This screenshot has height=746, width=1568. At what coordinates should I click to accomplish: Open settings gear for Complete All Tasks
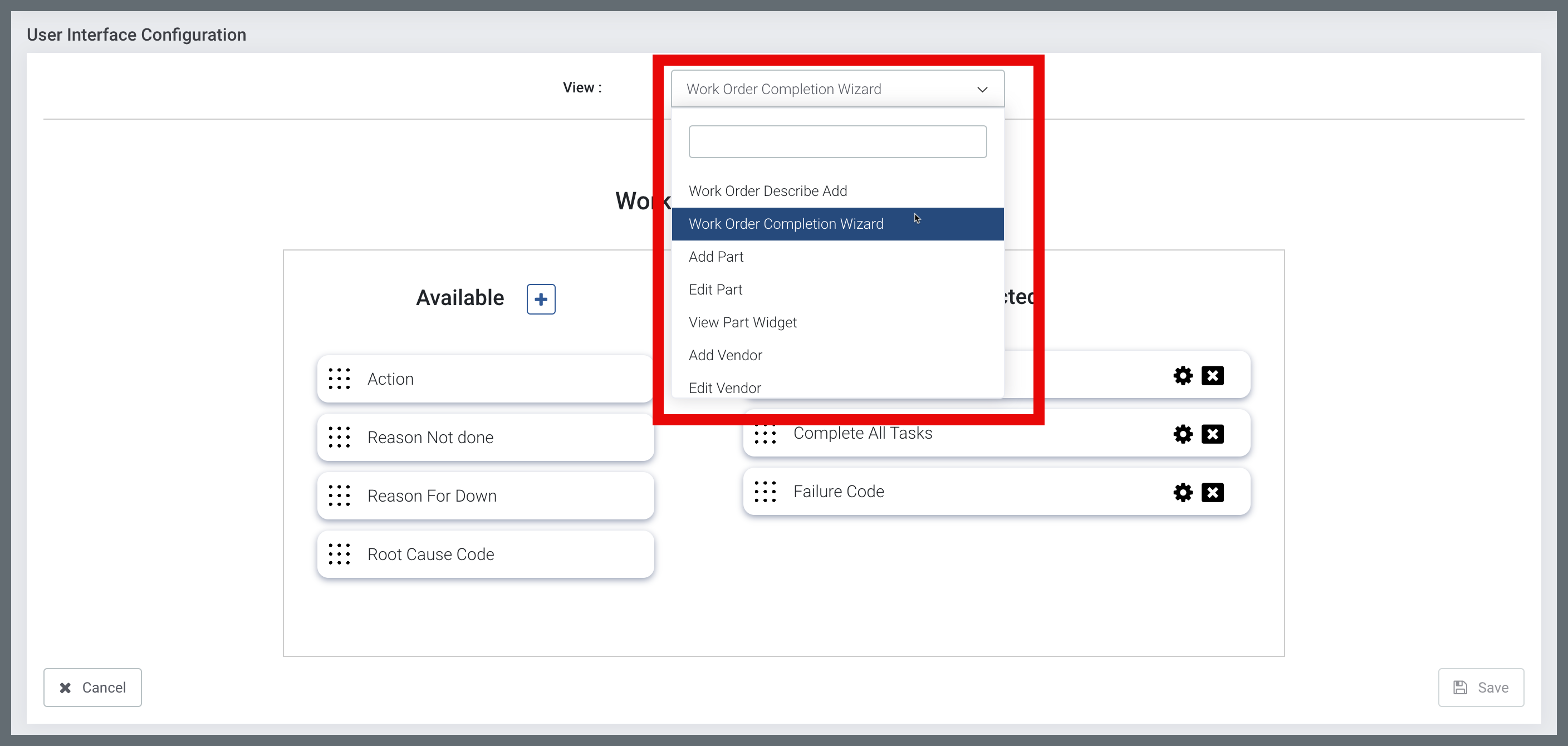(1182, 434)
